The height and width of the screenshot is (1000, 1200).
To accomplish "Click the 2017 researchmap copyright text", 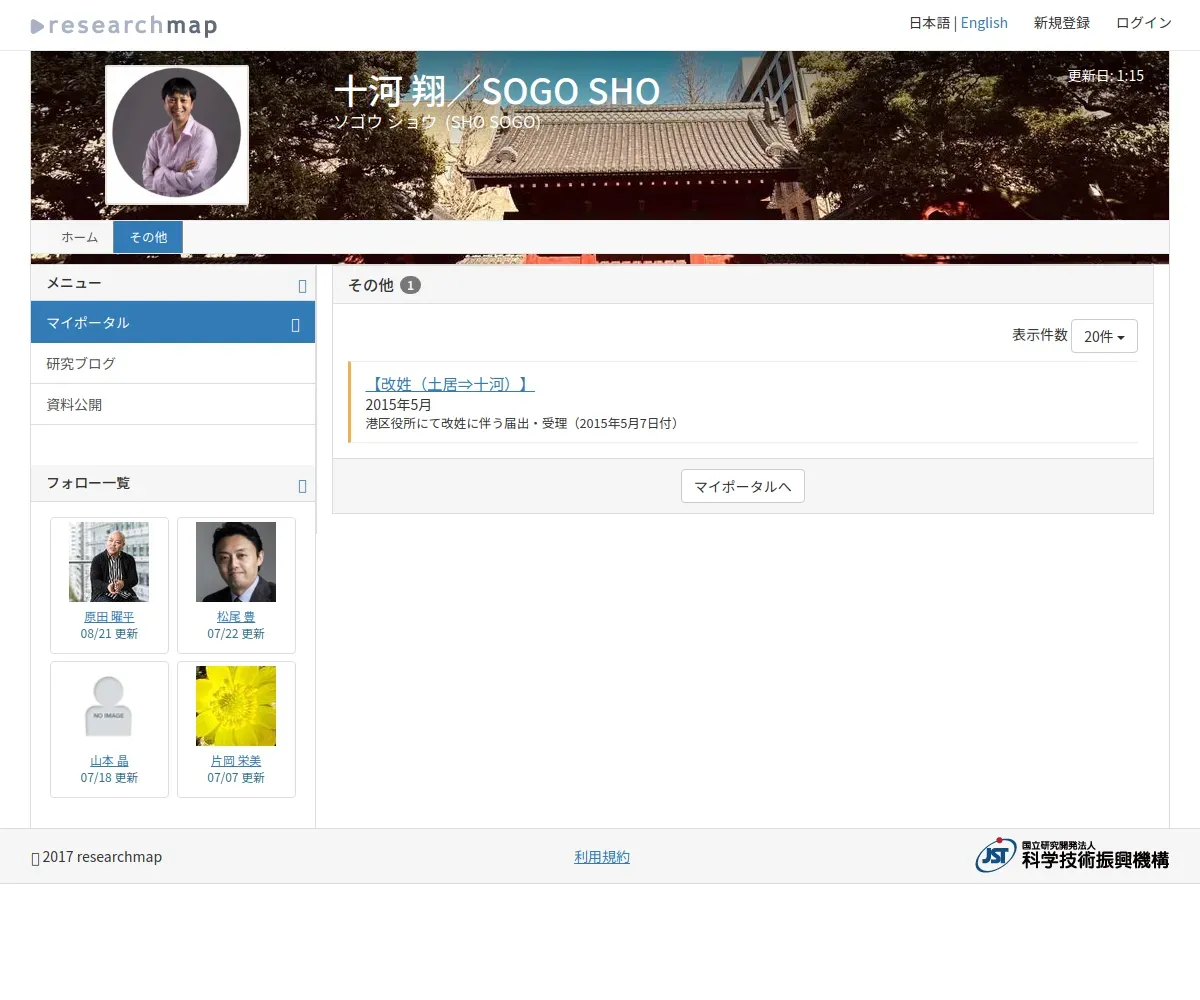I will [97, 857].
